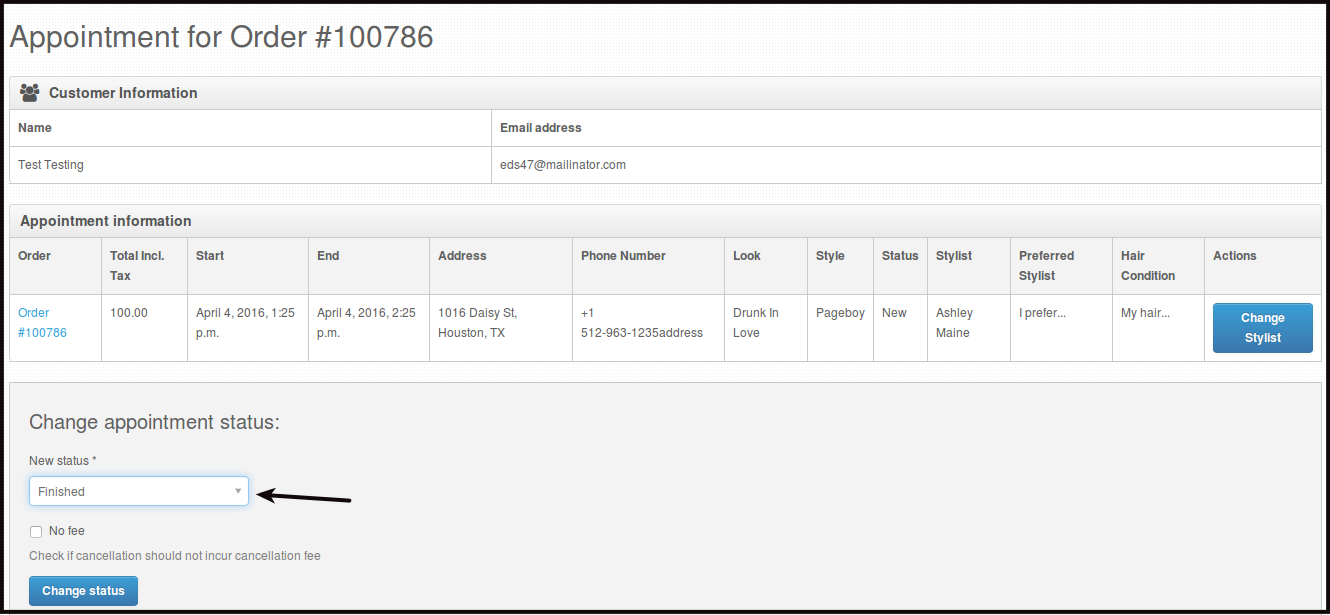This screenshot has height=615, width=1330.
Task: Click the Change Stylist button
Action: (x=1262, y=328)
